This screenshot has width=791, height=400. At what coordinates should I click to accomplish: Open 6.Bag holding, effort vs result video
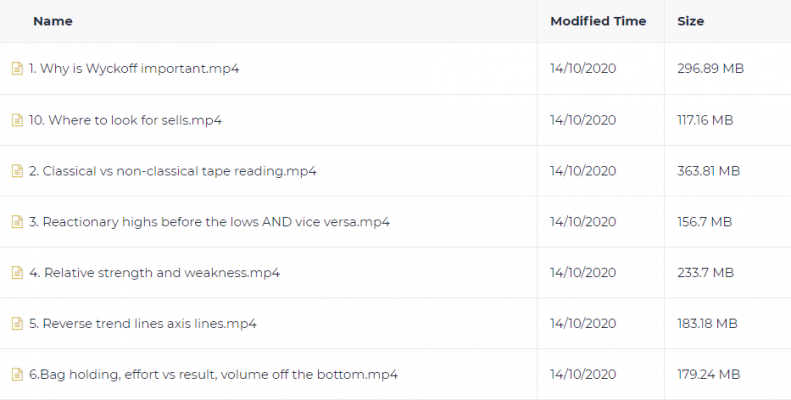213,375
